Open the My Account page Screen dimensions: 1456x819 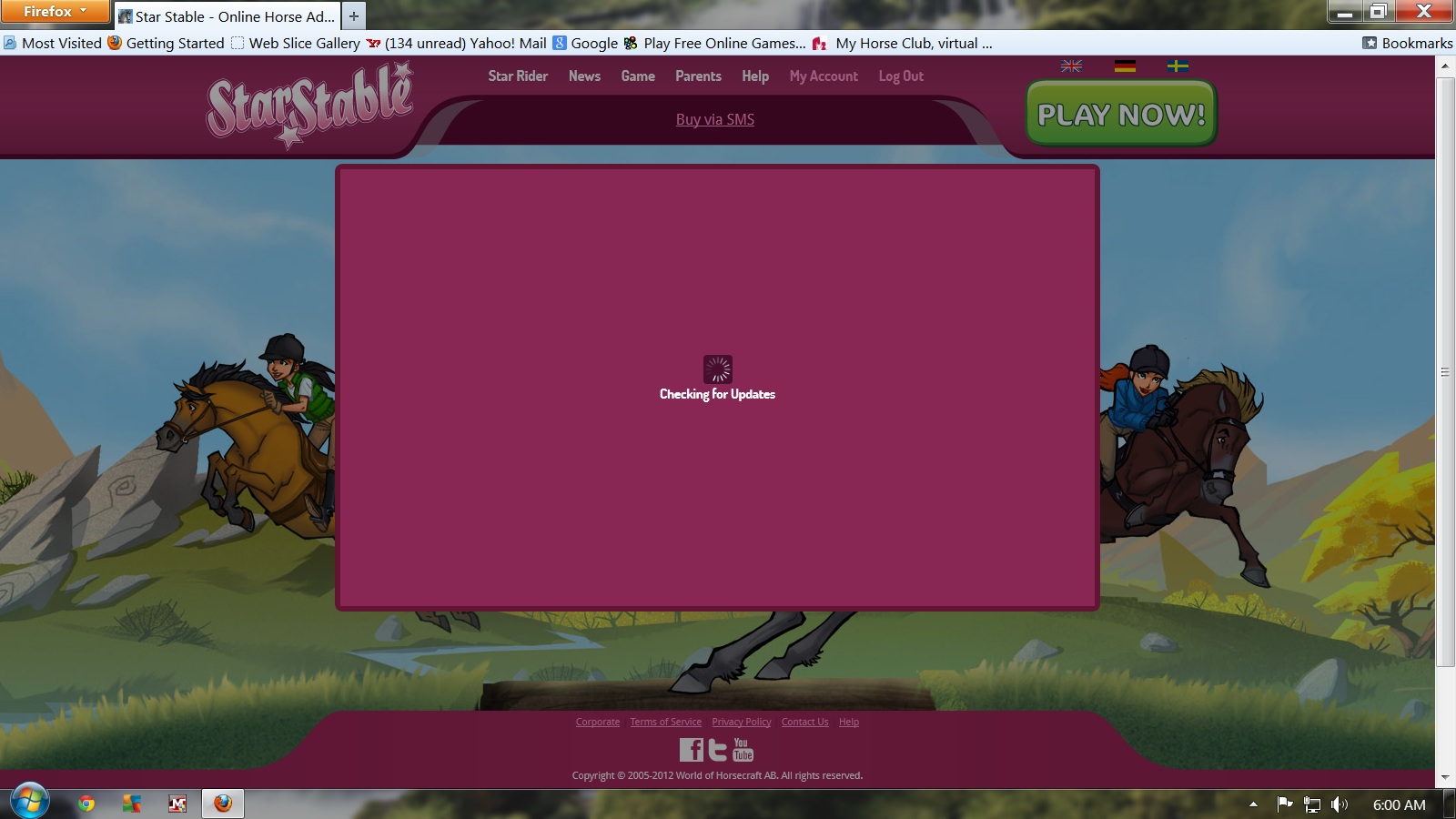coord(824,76)
